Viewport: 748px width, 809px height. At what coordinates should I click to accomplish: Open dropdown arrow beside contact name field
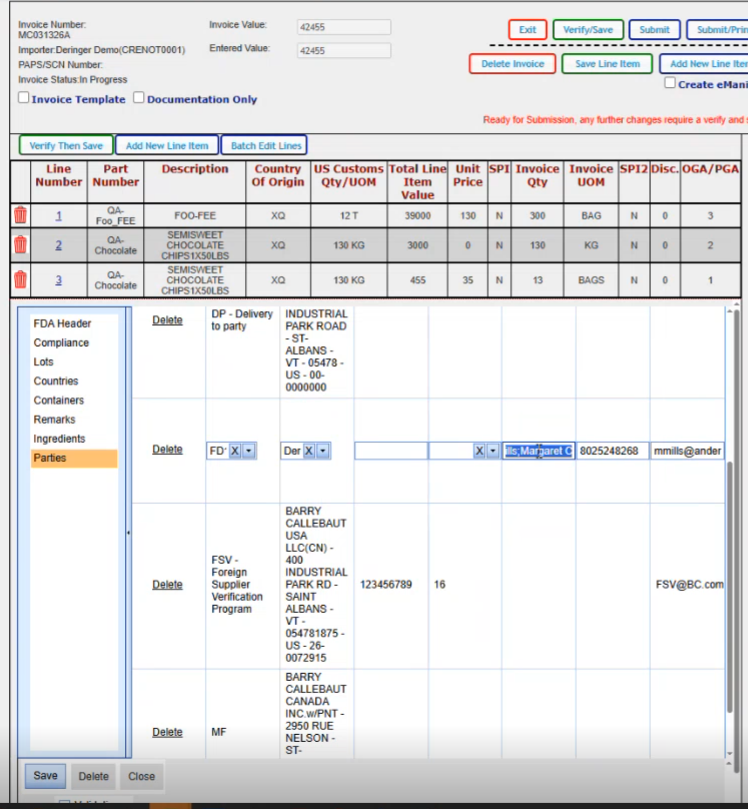493,451
